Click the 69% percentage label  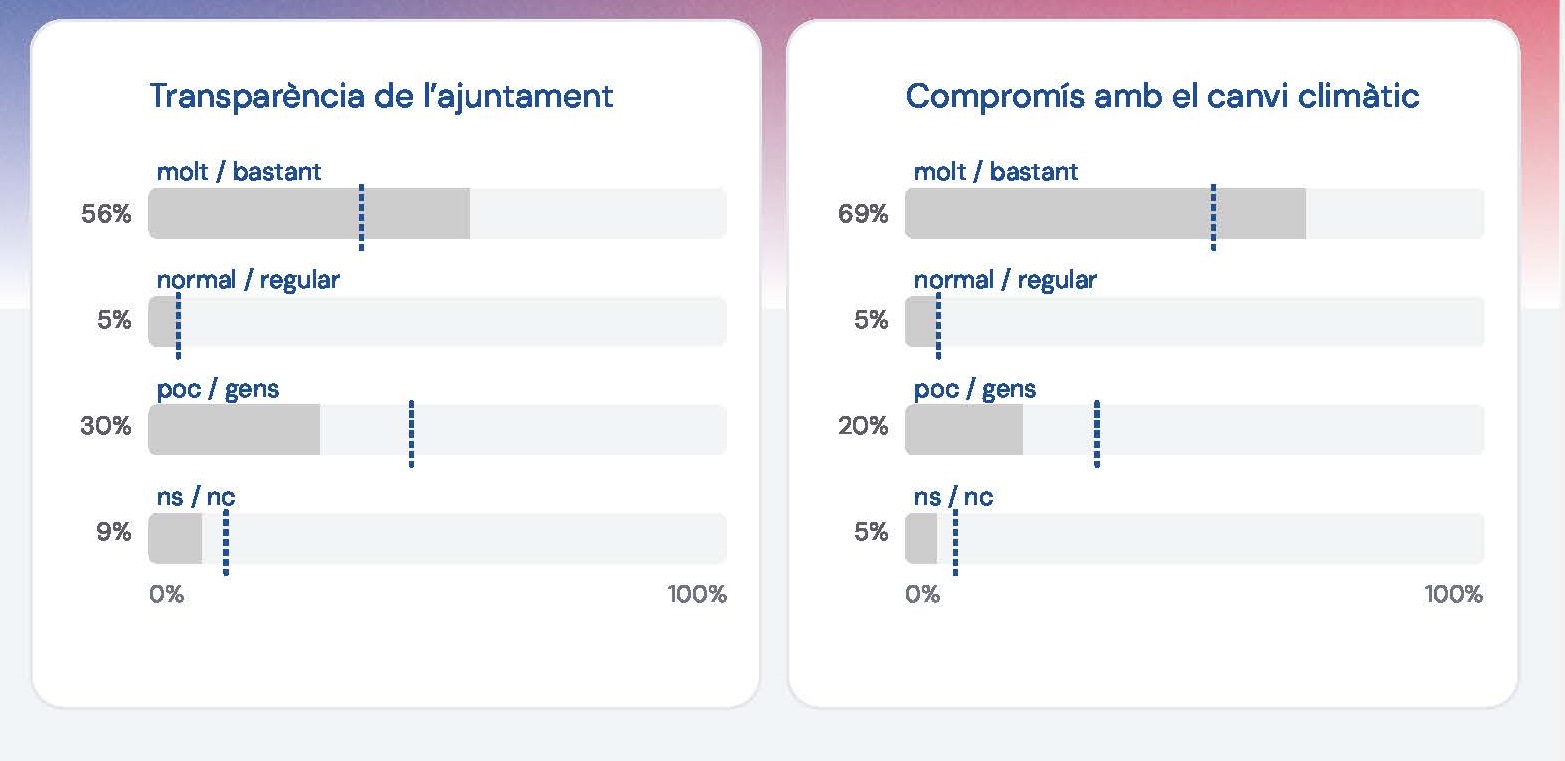point(863,213)
